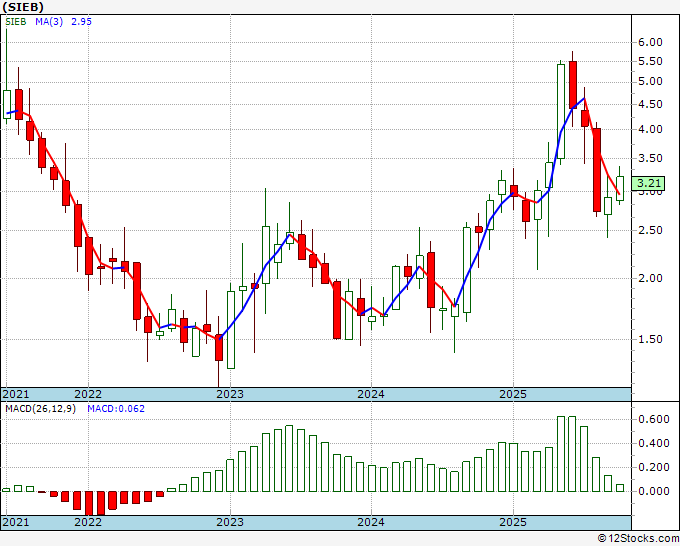Click the 3.50 price axis label
The image size is (680, 546).
pyautogui.click(x=651, y=158)
